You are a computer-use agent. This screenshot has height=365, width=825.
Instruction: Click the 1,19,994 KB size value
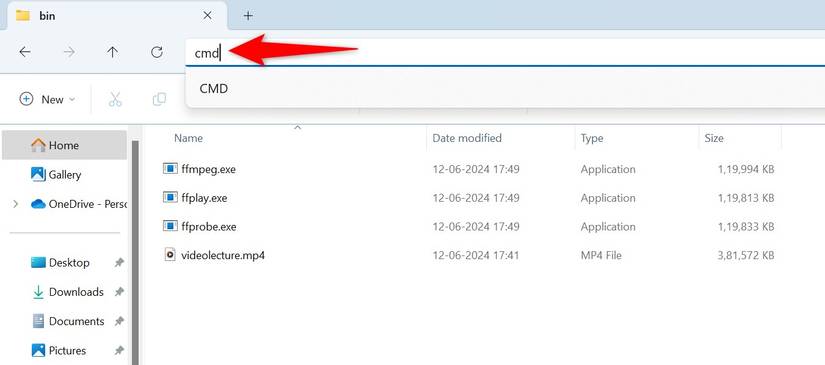coord(746,169)
